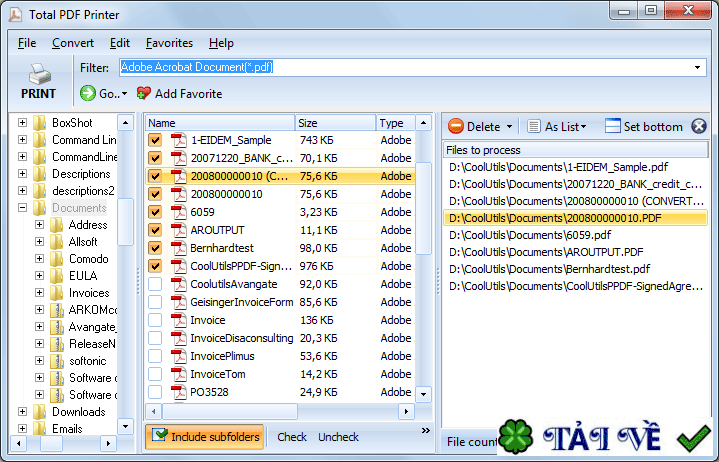Uncheck the 6059 file checkbox
Screen dimensions: 719x462
click(x=155, y=212)
